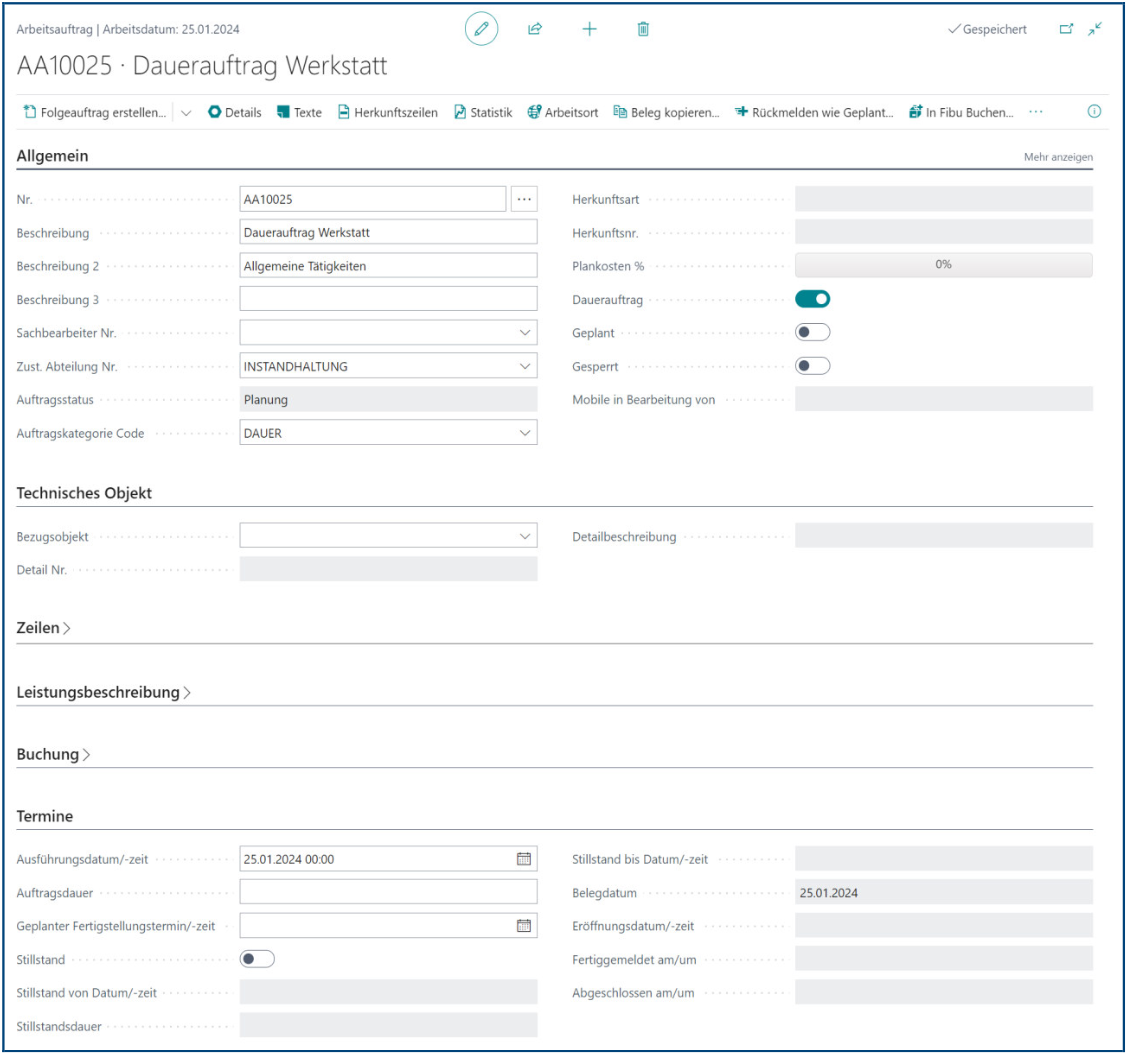
Task: Click Rückmelden wie Geplant action
Action: [814, 112]
